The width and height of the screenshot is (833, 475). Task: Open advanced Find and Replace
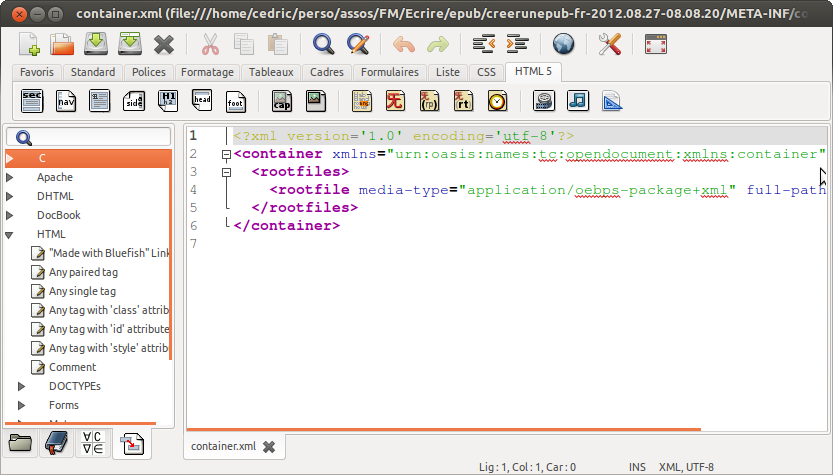[358, 44]
